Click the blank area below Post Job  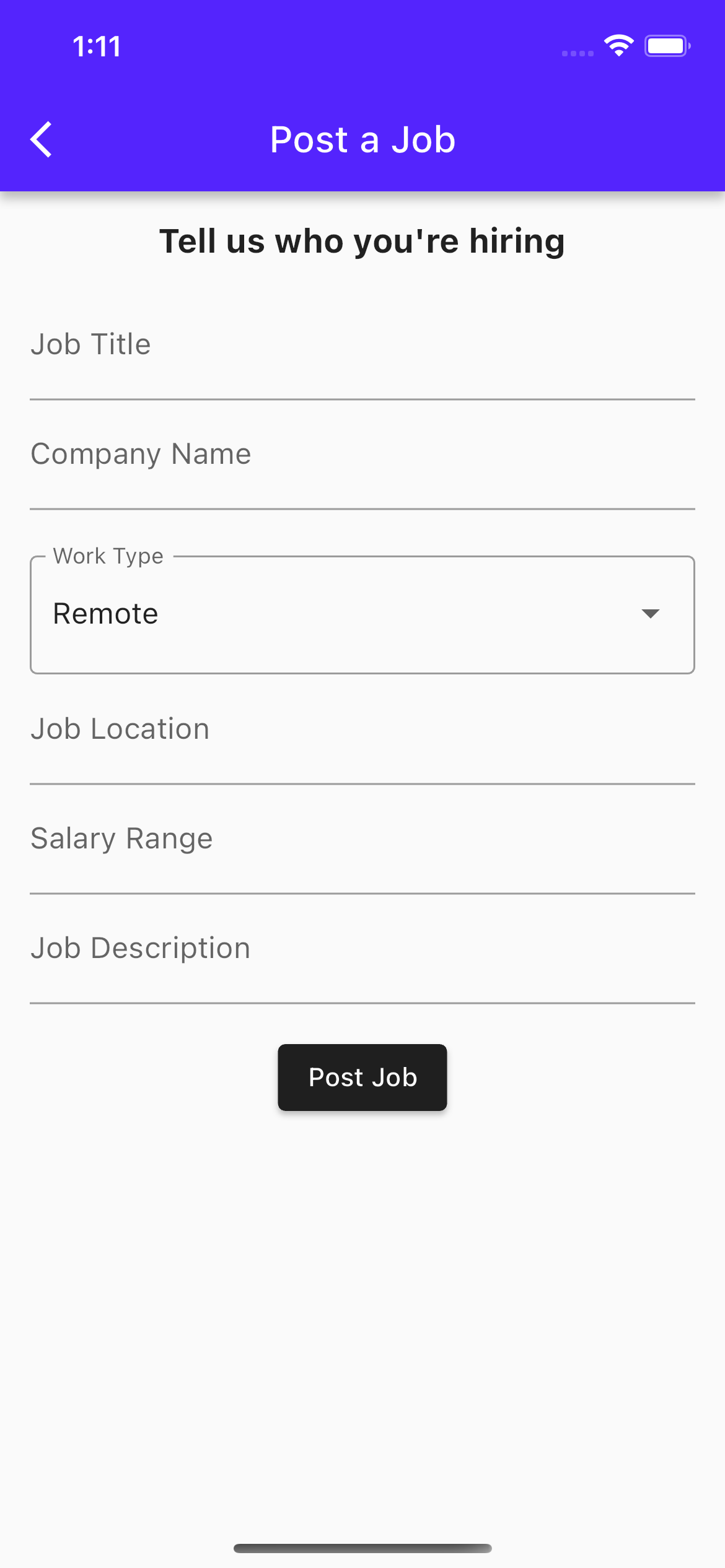point(362,1300)
